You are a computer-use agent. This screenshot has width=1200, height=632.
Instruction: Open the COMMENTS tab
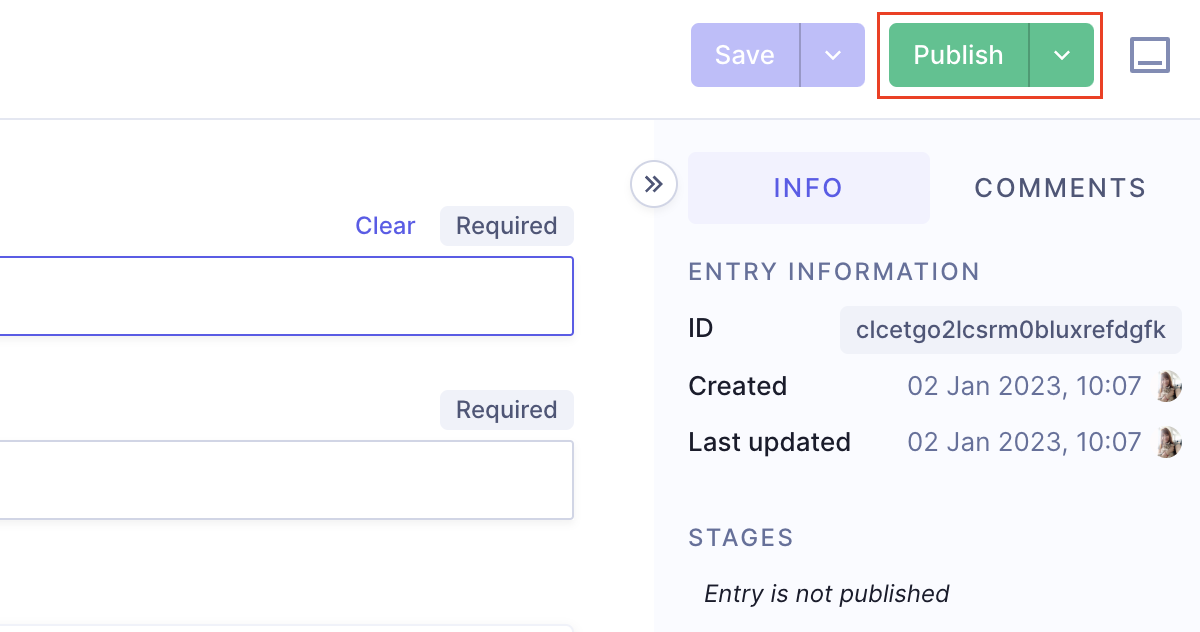1060,188
